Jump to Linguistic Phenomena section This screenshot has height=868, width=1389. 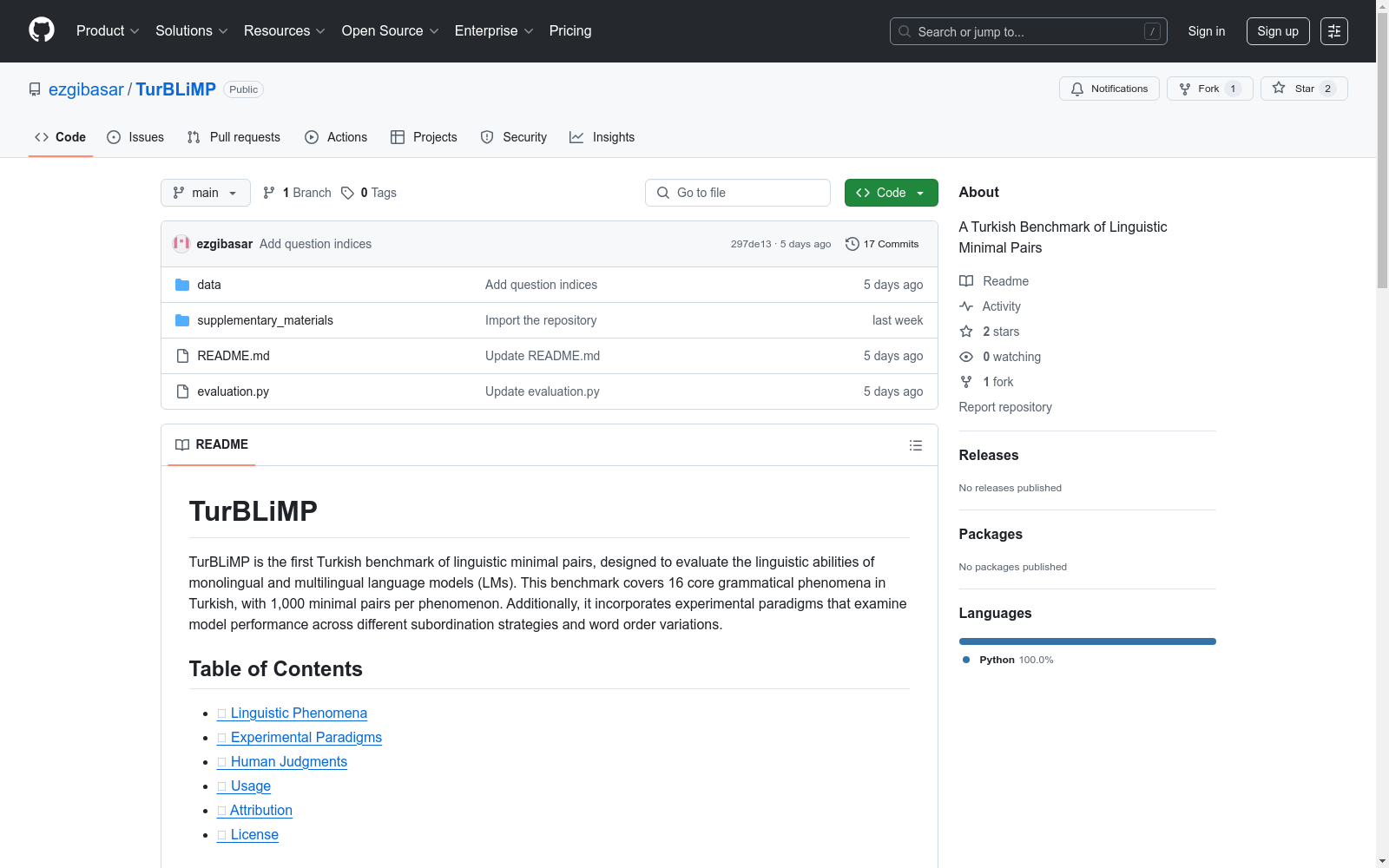point(293,713)
